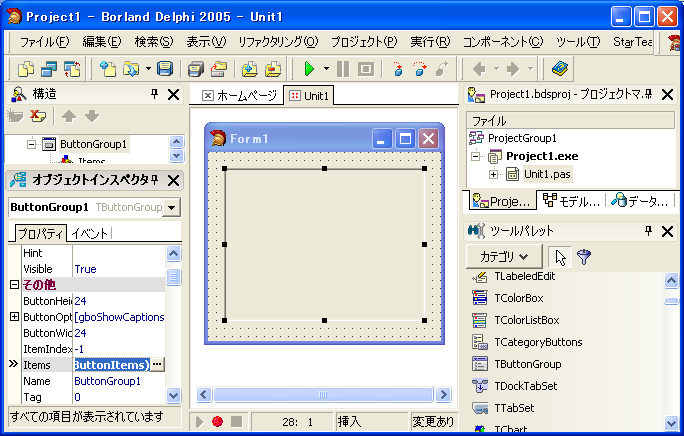This screenshot has width=684, height=436.
Task: Select ProjectGroup1 in Project Manager
Action: (x=522, y=138)
